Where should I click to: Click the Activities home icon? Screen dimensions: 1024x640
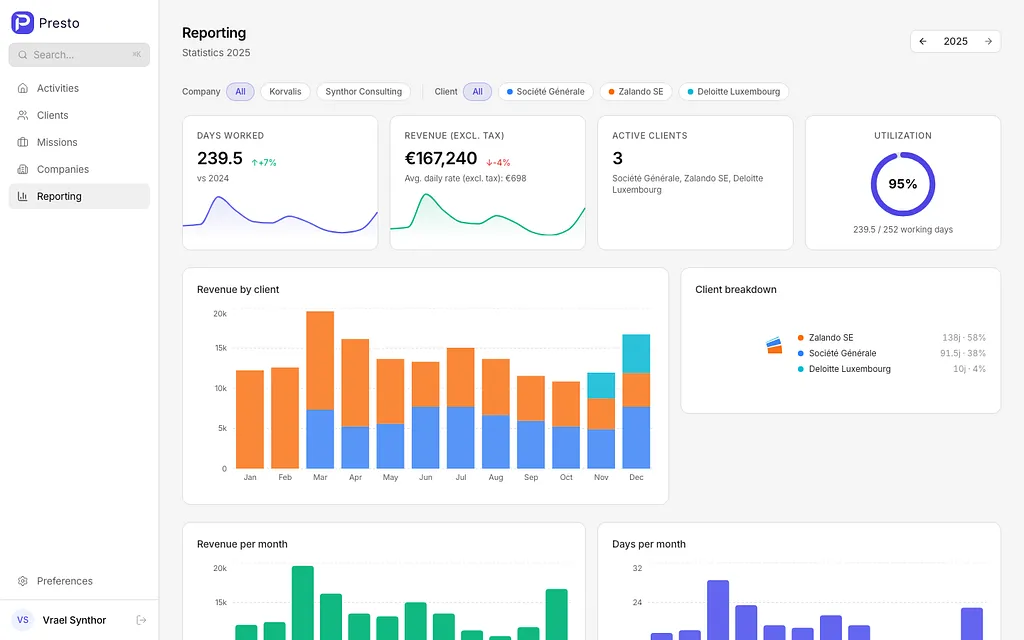tap(23, 88)
